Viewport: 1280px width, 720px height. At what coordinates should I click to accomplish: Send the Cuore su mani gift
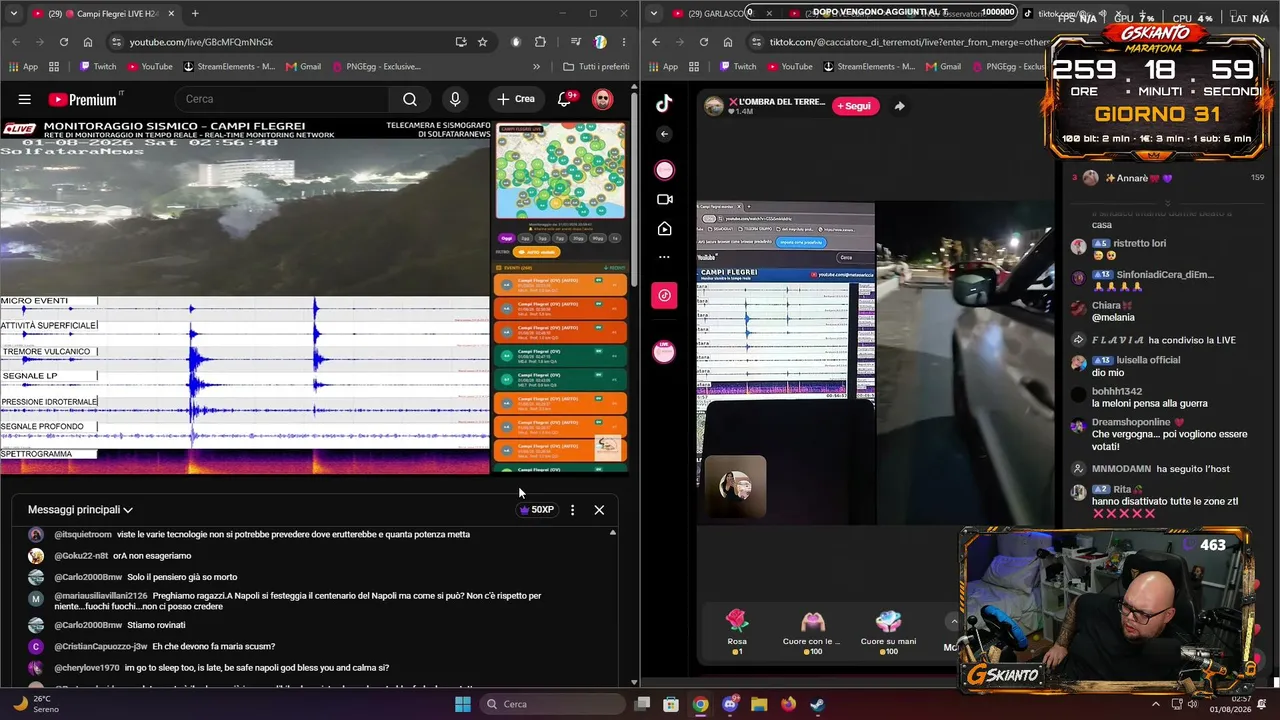[888, 632]
